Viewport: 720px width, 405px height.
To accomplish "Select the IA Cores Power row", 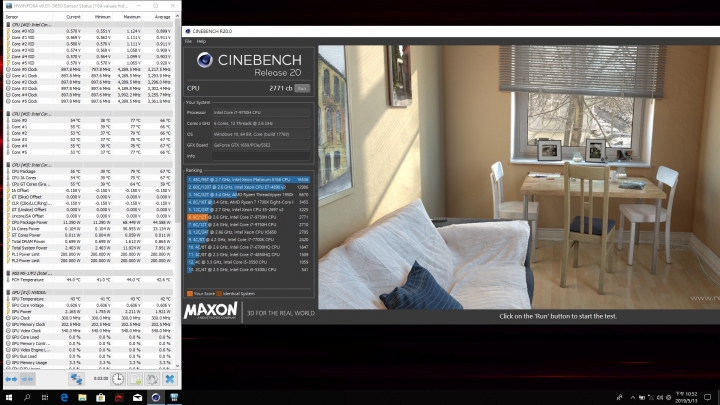I will pos(89,229).
